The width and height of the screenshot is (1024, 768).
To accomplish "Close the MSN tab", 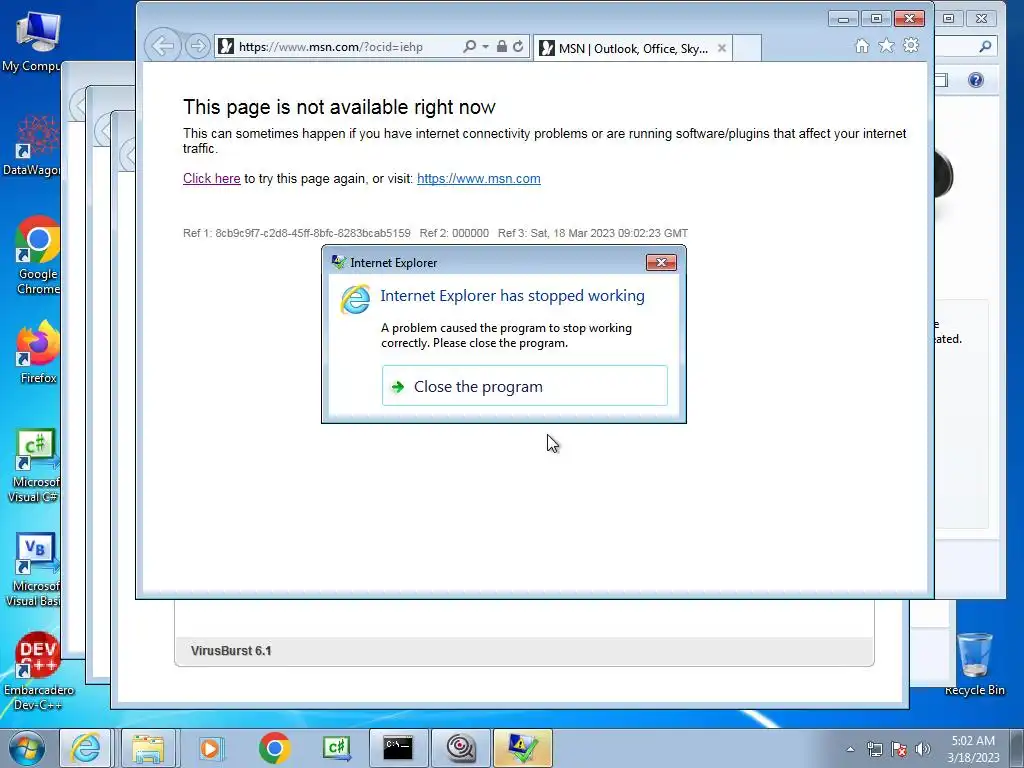I will (722, 48).
